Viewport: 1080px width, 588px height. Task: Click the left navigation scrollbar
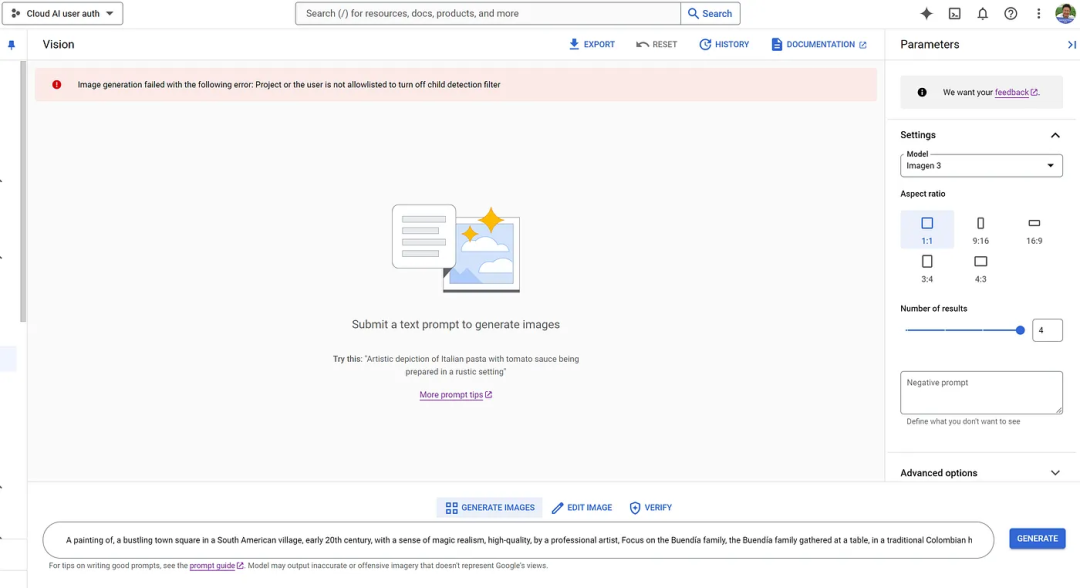[x=23, y=191]
